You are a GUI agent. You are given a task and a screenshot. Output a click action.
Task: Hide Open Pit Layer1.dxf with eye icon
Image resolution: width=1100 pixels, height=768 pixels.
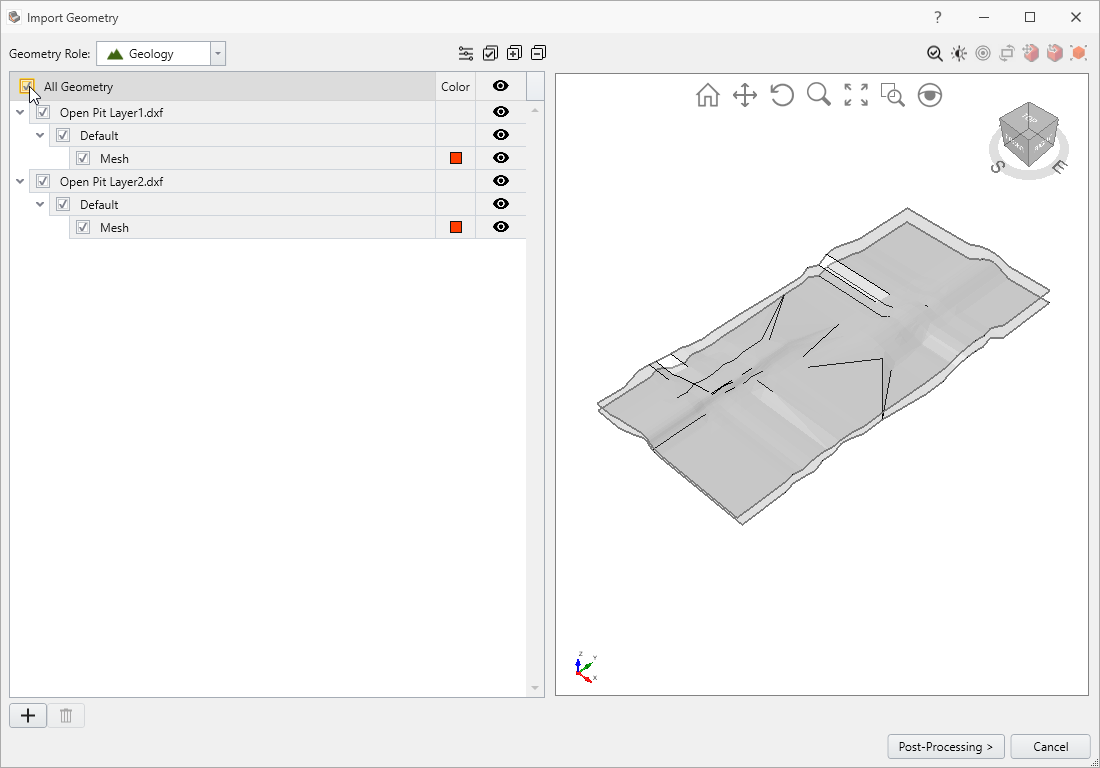click(500, 112)
